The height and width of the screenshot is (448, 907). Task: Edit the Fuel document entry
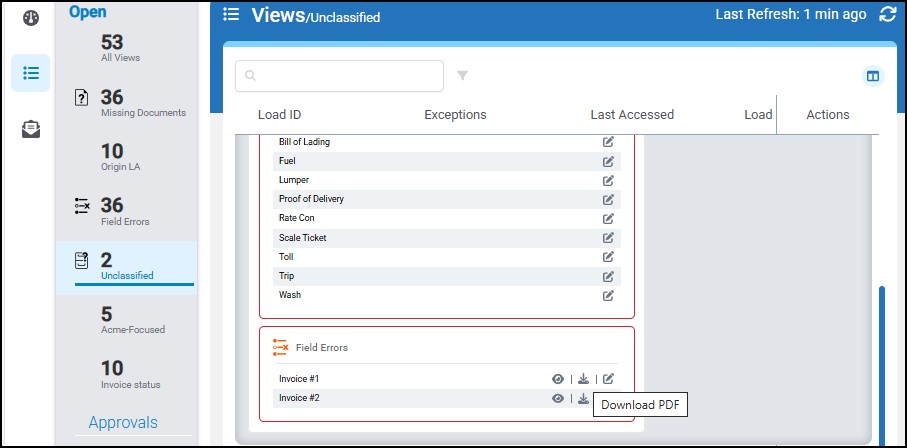click(x=608, y=161)
